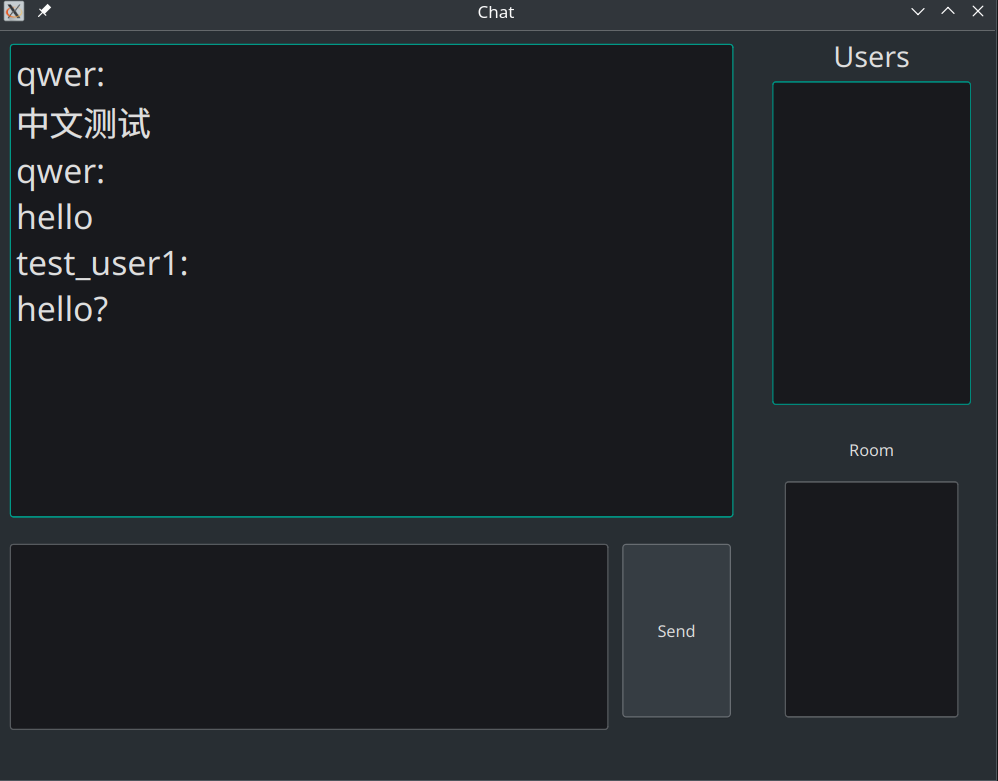Click inside the Room box
The height and width of the screenshot is (781, 998).
coord(871,599)
